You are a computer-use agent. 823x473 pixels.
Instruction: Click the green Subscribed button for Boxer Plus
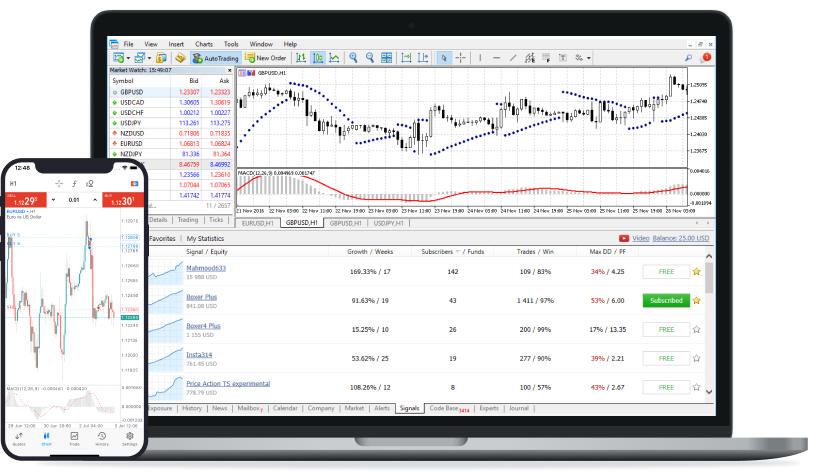tap(666, 300)
